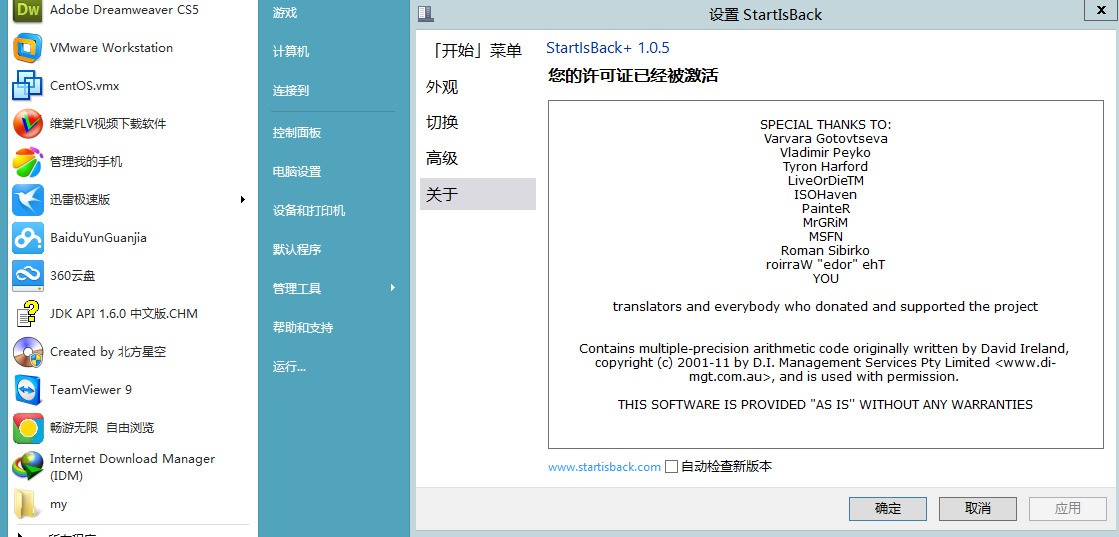Open CentOS.vmx icon

pos(28,86)
